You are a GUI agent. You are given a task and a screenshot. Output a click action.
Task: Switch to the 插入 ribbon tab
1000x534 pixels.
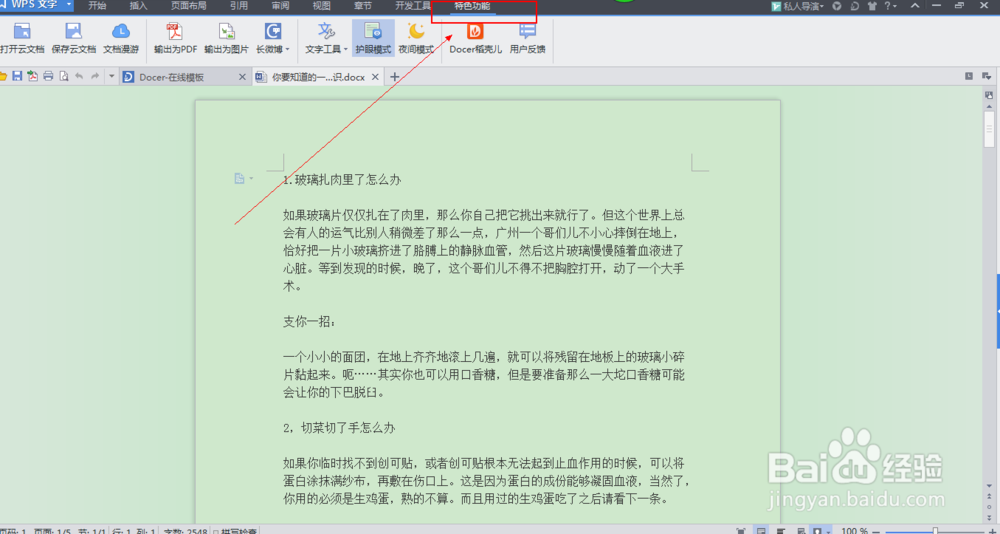138,6
